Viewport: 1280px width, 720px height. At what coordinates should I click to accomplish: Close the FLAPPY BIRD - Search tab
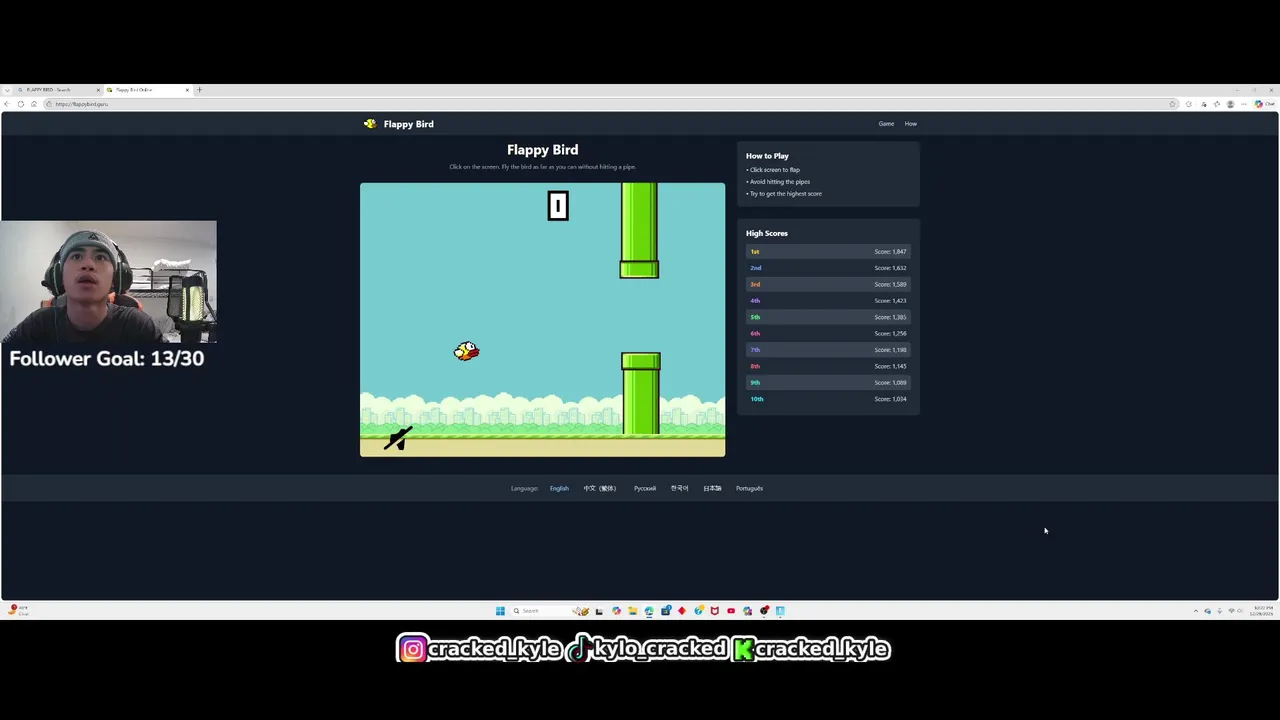click(98, 90)
